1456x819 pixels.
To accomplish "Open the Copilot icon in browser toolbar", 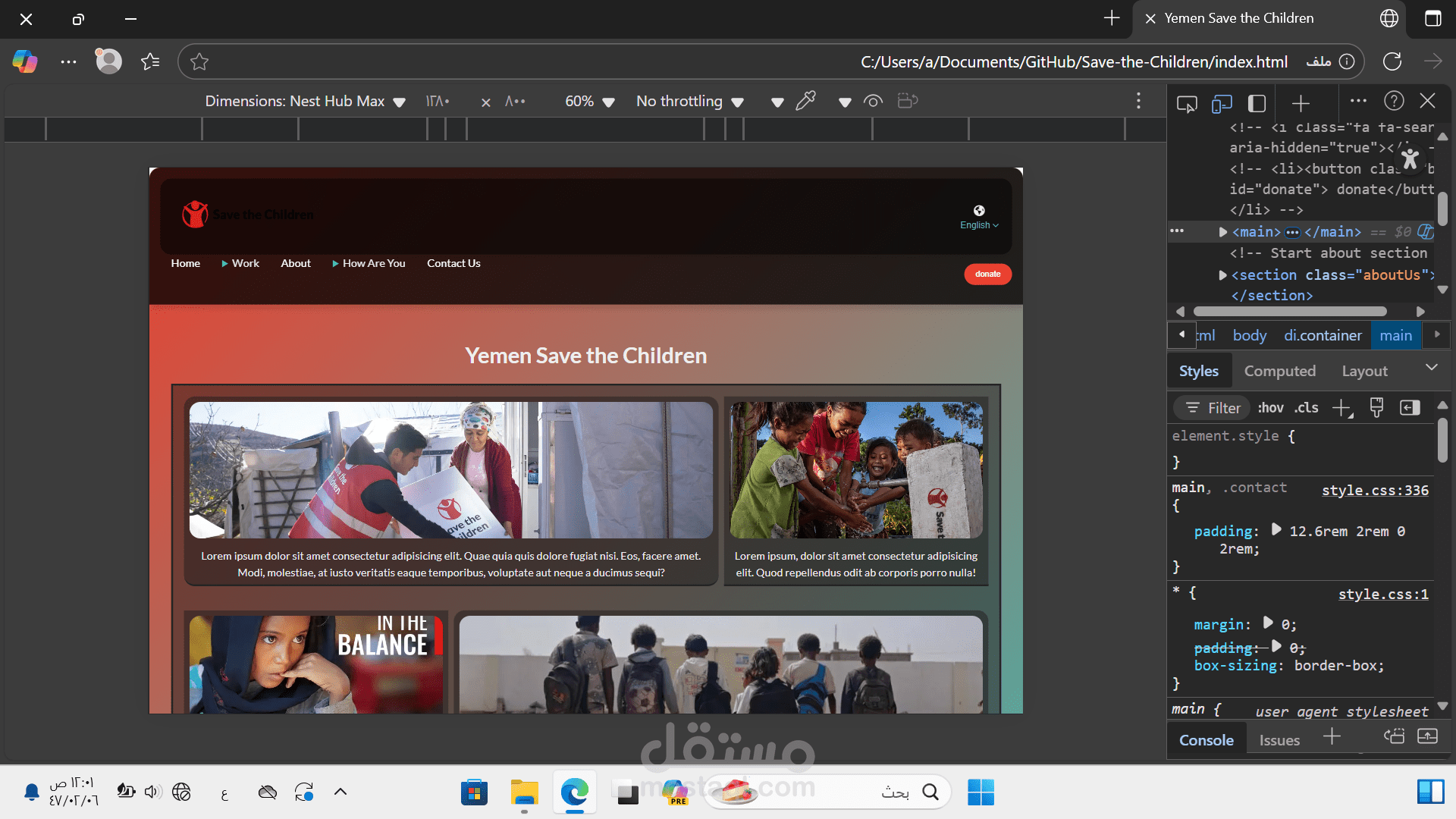I will coord(25,61).
